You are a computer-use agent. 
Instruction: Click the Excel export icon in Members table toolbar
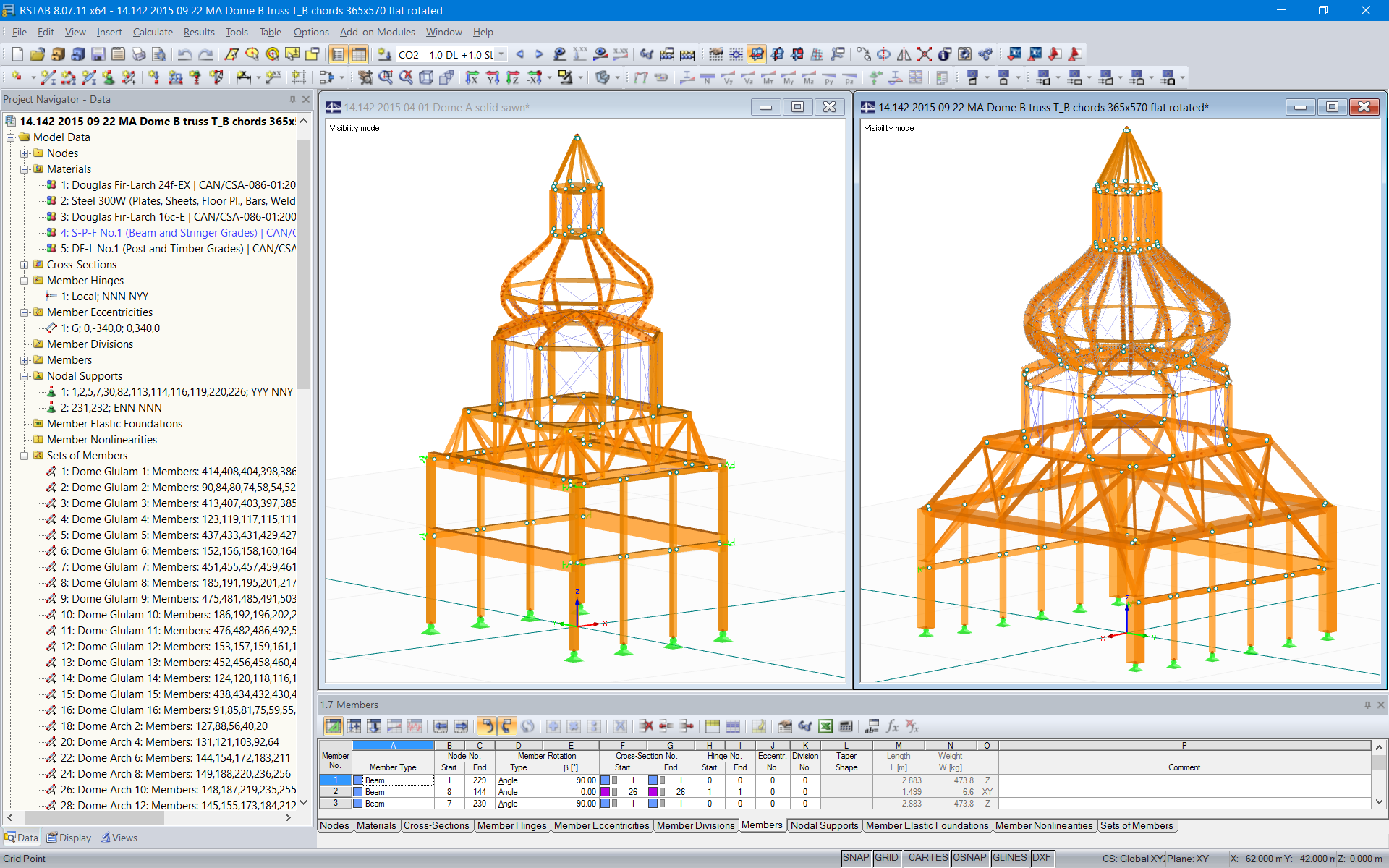(825, 726)
